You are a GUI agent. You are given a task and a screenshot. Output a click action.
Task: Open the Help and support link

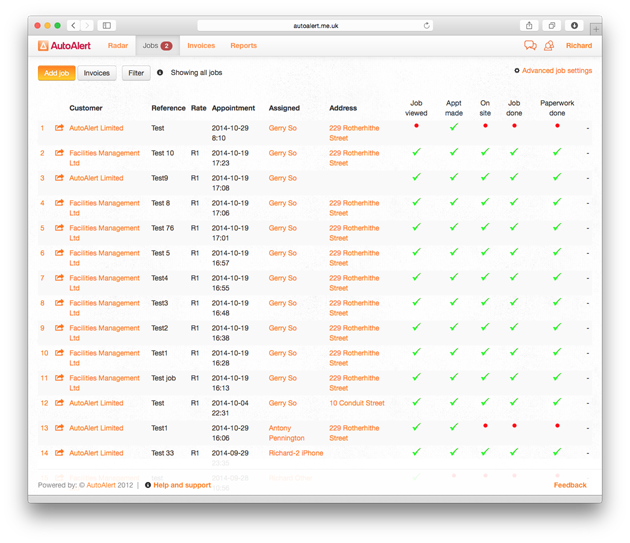pyautogui.click(x=182, y=485)
